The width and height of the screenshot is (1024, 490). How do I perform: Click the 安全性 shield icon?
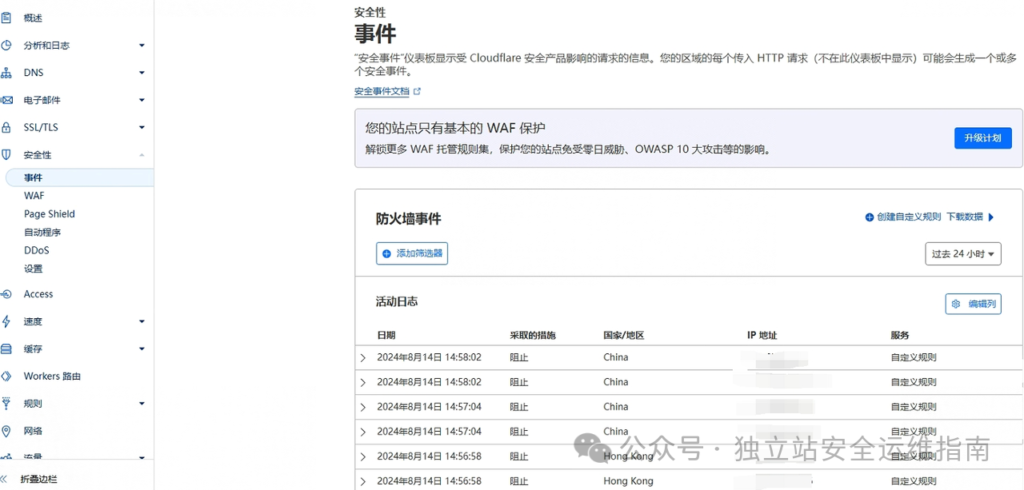(x=6, y=155)
